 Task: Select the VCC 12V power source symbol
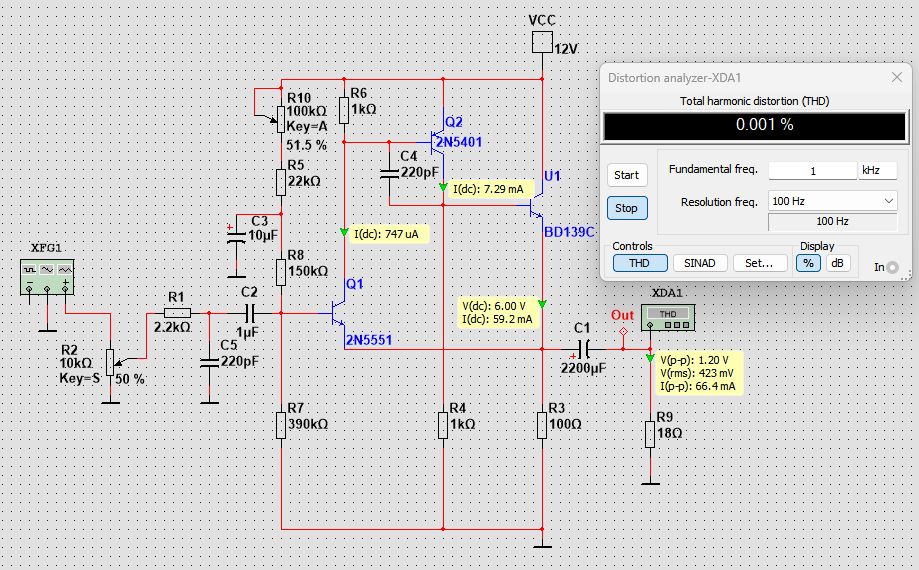(542, 42)
